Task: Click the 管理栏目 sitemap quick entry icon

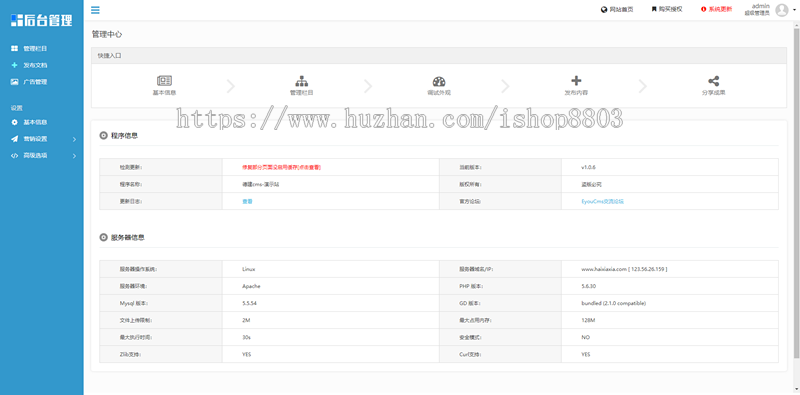Action: pyautogui.click(x=302, y=81)
